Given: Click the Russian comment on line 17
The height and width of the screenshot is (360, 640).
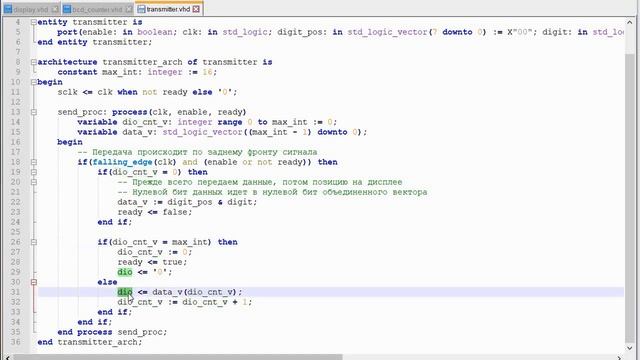Looking at the screenshot, I should 197,152.
